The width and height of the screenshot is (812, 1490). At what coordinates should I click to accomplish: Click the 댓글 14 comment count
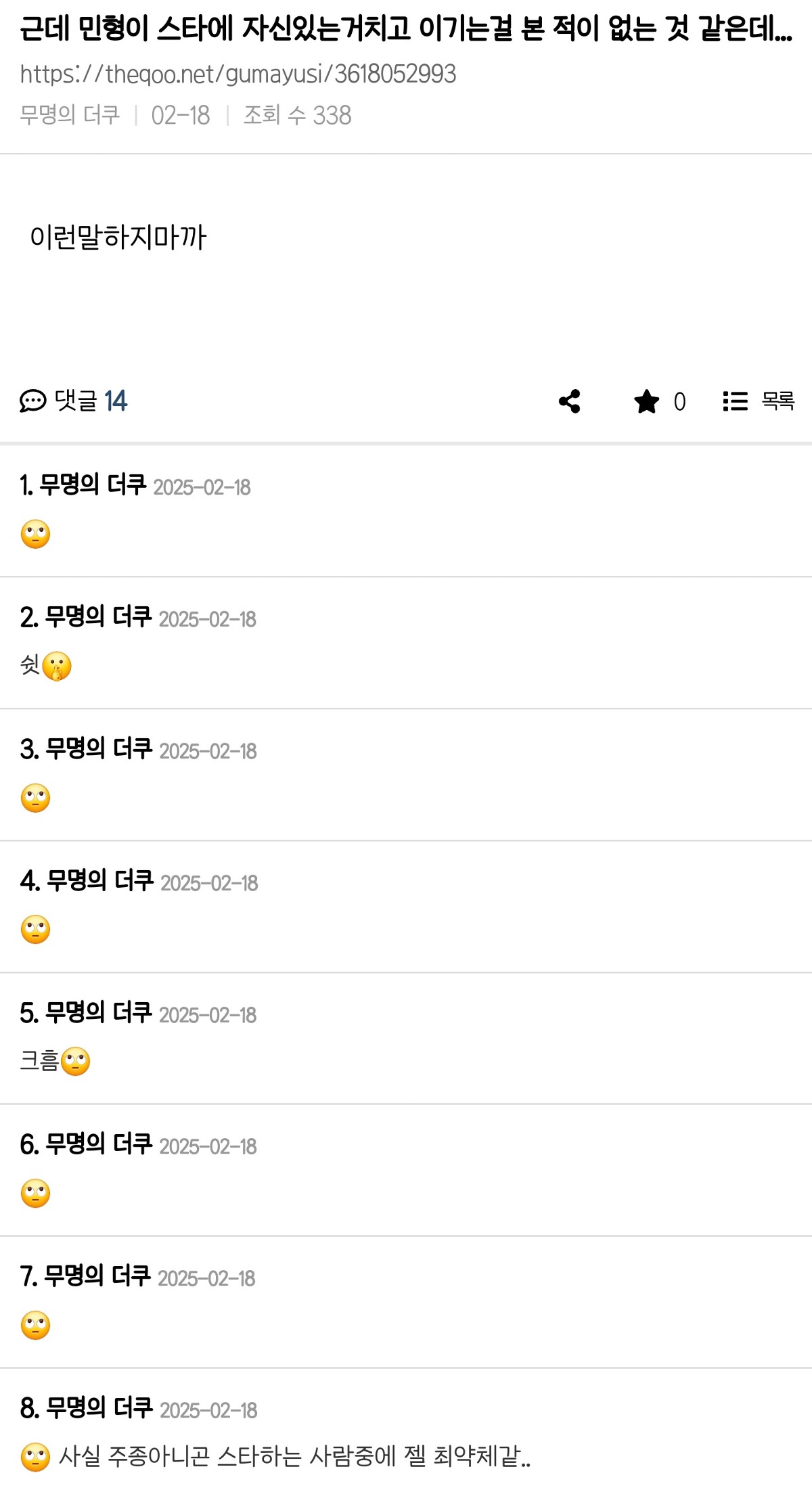click(x=91, y=401)
